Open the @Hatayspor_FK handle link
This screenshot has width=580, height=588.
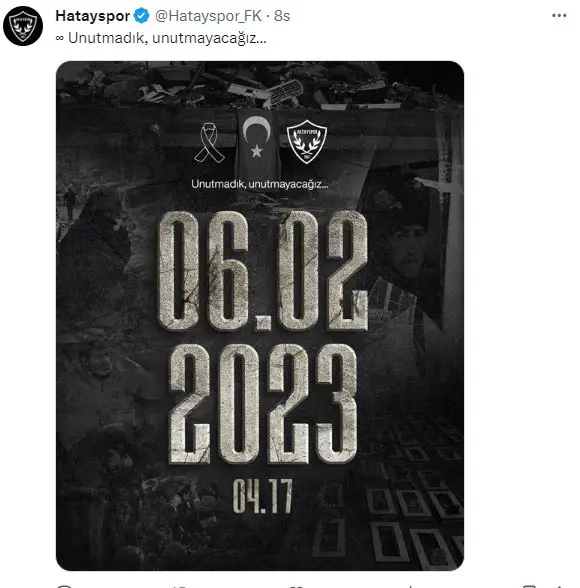click(x=208, y=16)
